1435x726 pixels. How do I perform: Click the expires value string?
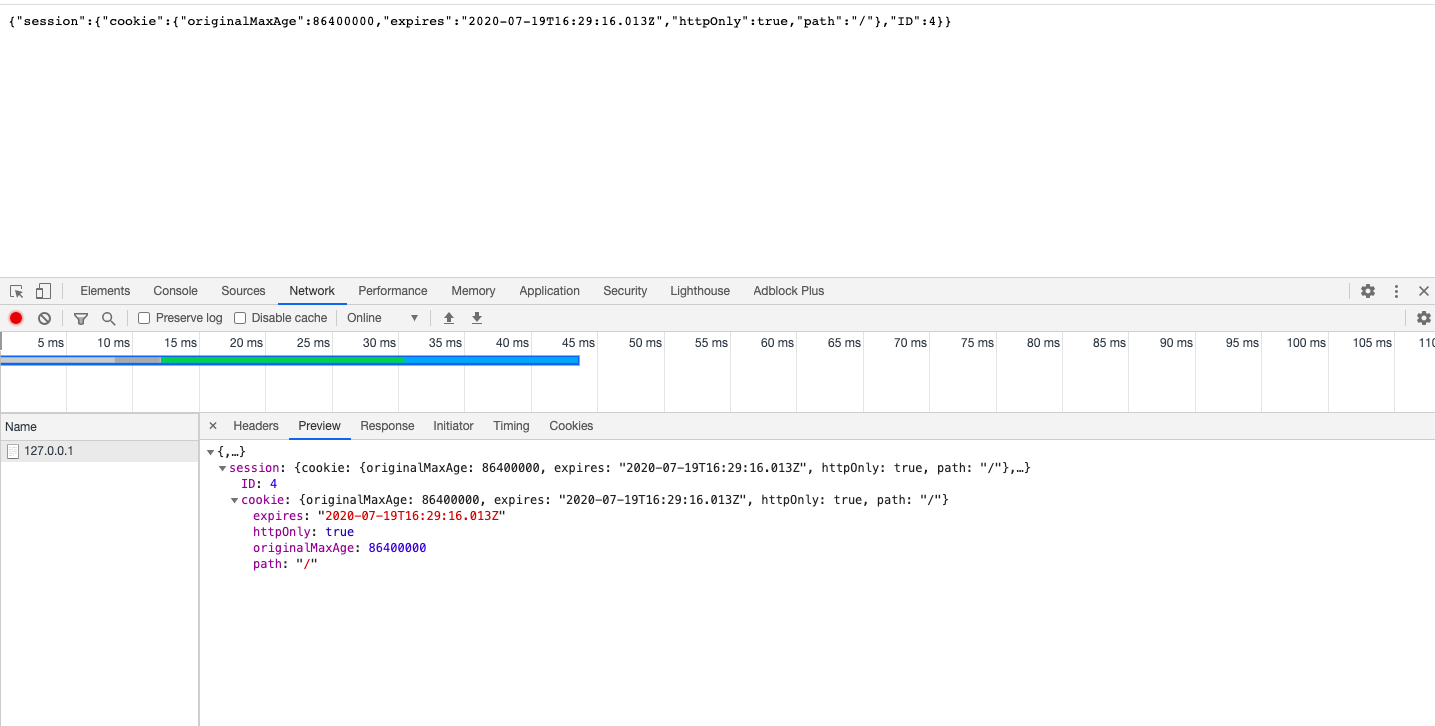pyautogui.click(x=412, y=516)
